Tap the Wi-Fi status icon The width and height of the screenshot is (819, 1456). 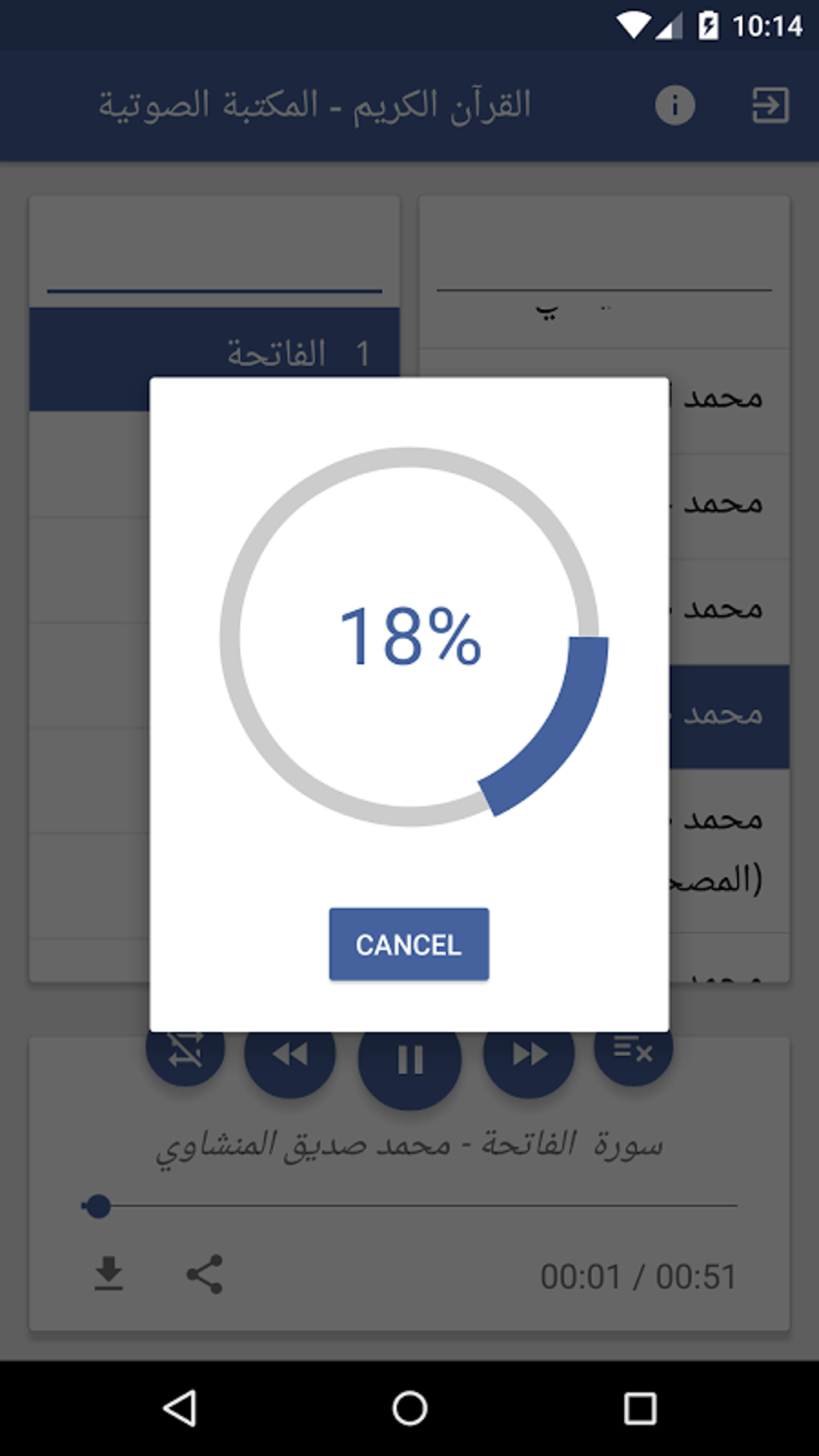(x=634, y=22)
